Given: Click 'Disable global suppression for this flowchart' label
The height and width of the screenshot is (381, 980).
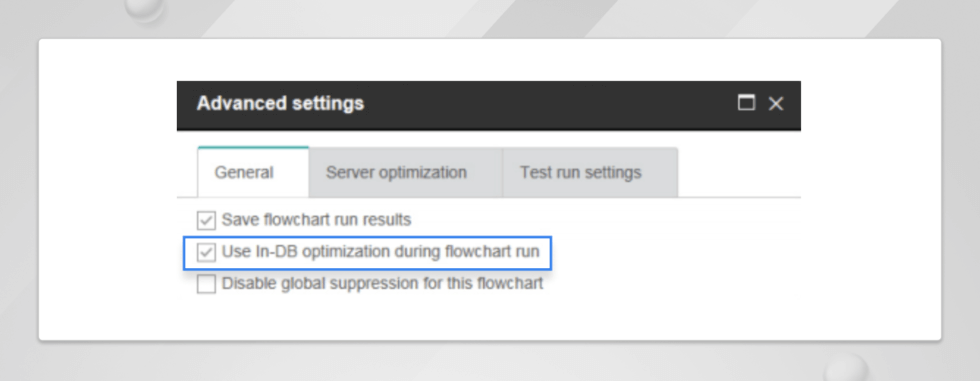Looking at the screenshot, I should [382, 284].
